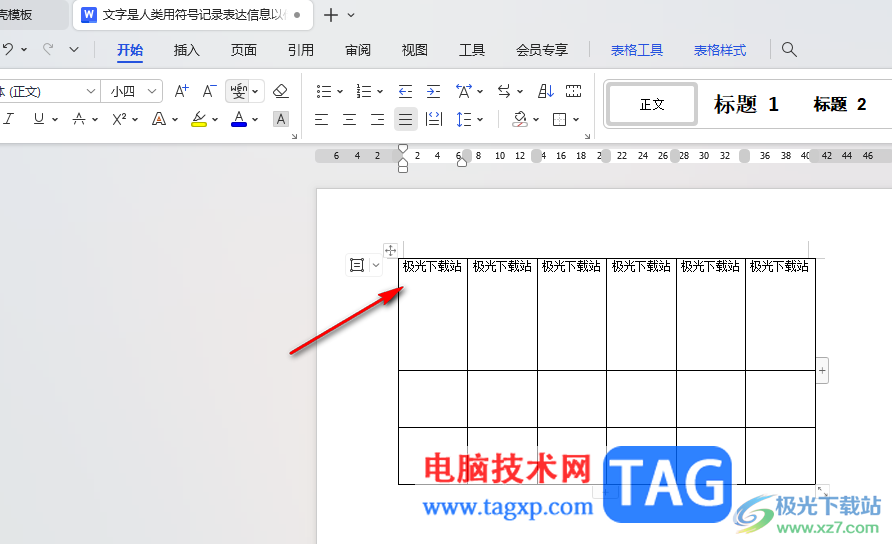Expand font color dropdown arrow
Screen dimensions: 892x544
coord(255,119)
